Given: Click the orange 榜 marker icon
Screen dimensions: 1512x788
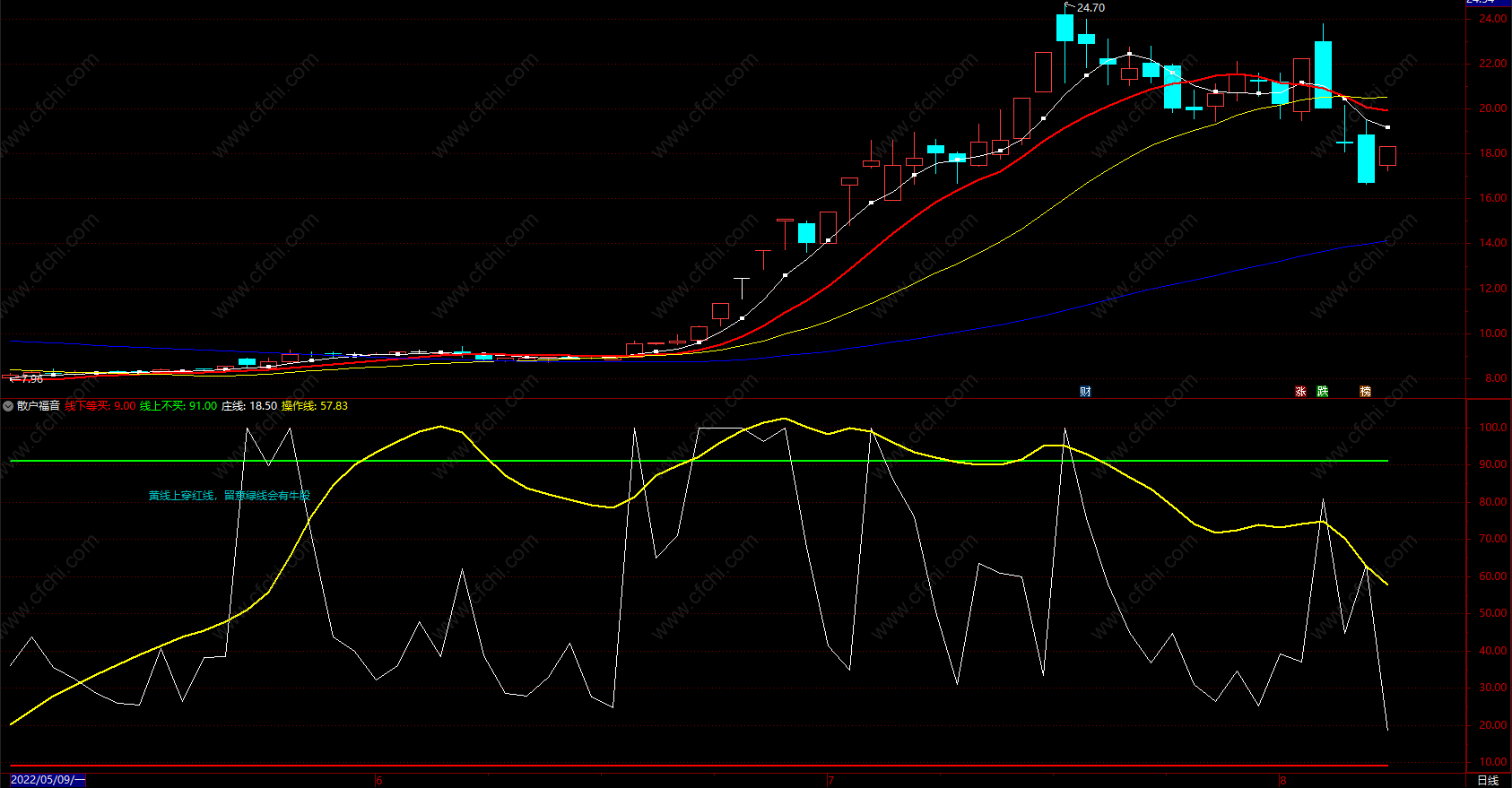Looking at the screenshot, I should 1365,391.
